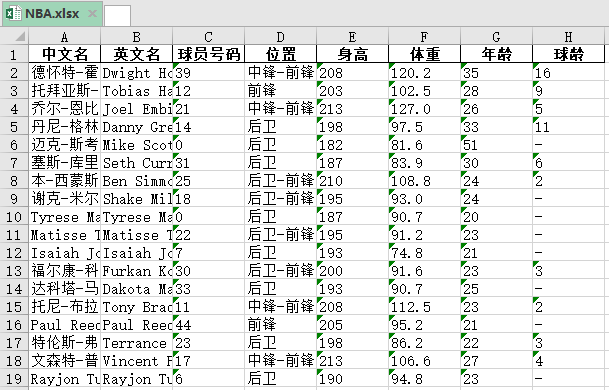Click the 中文名 header cell
Image resolution: width=609 pixels, height=390 pixels.
tap(64, 54)
